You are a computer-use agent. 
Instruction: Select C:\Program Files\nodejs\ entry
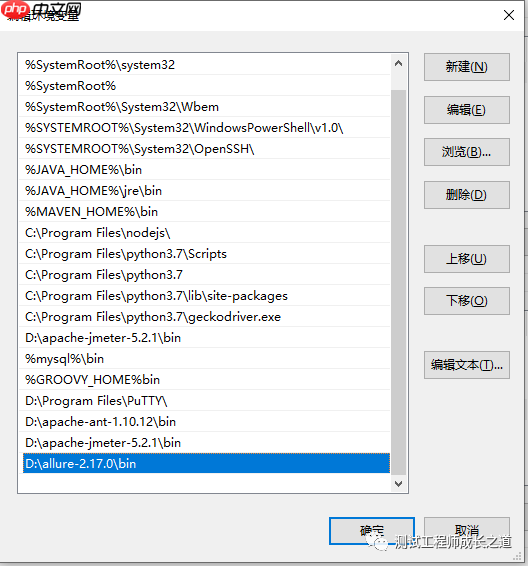tap(204, 232)
